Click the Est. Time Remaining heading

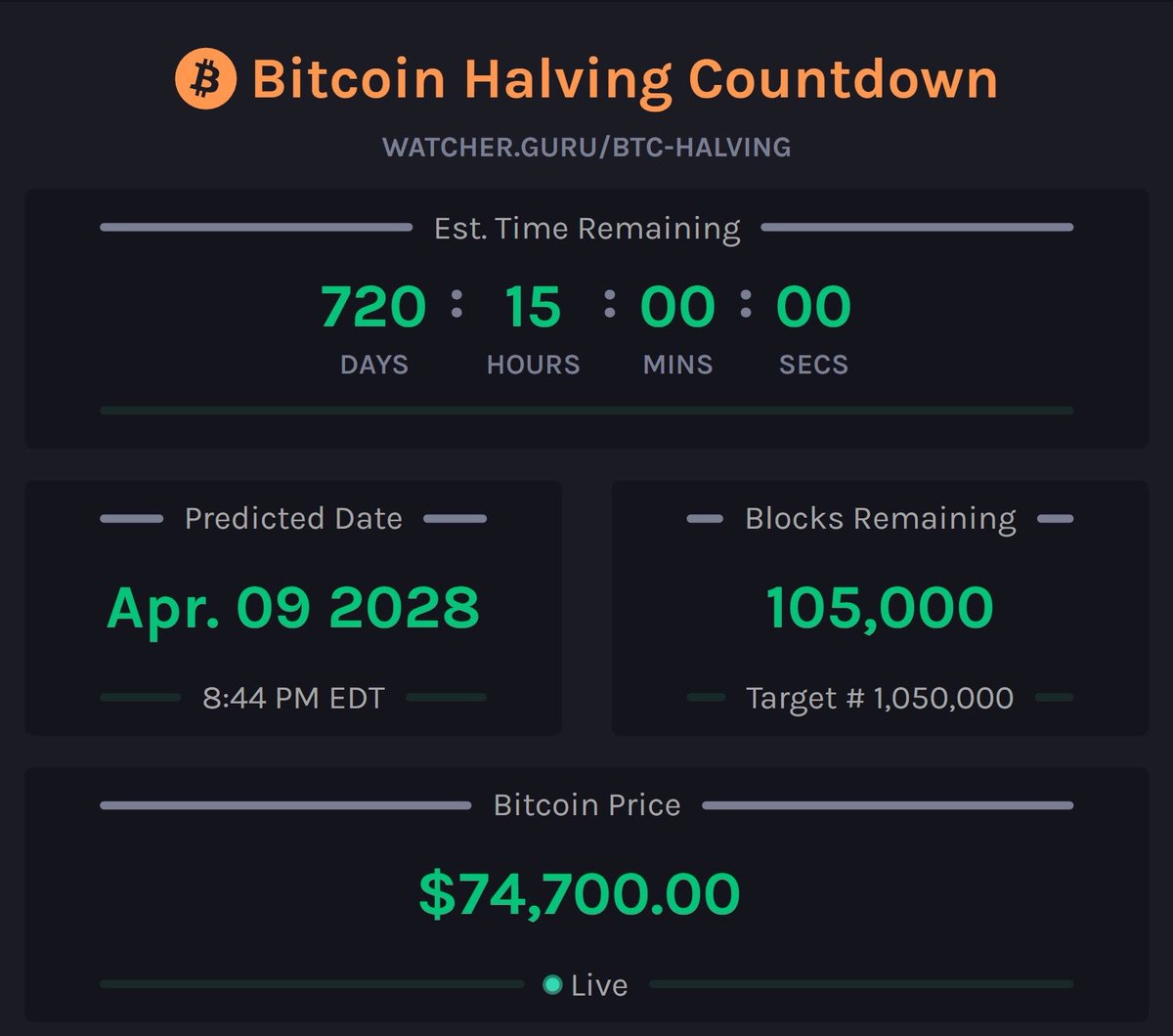tap(586, 229)
